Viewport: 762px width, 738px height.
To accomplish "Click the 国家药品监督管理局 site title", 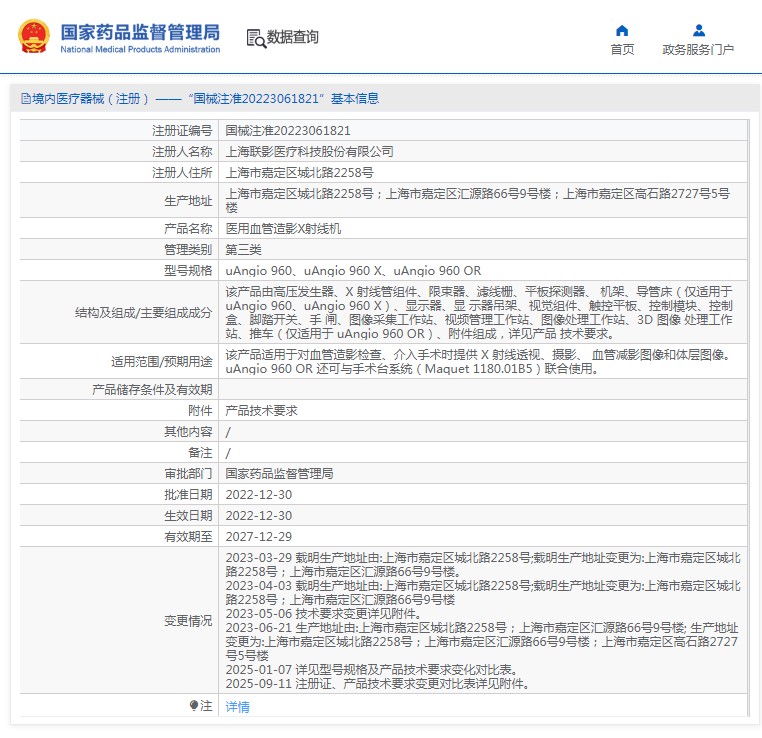I will (x=140, y=31).
